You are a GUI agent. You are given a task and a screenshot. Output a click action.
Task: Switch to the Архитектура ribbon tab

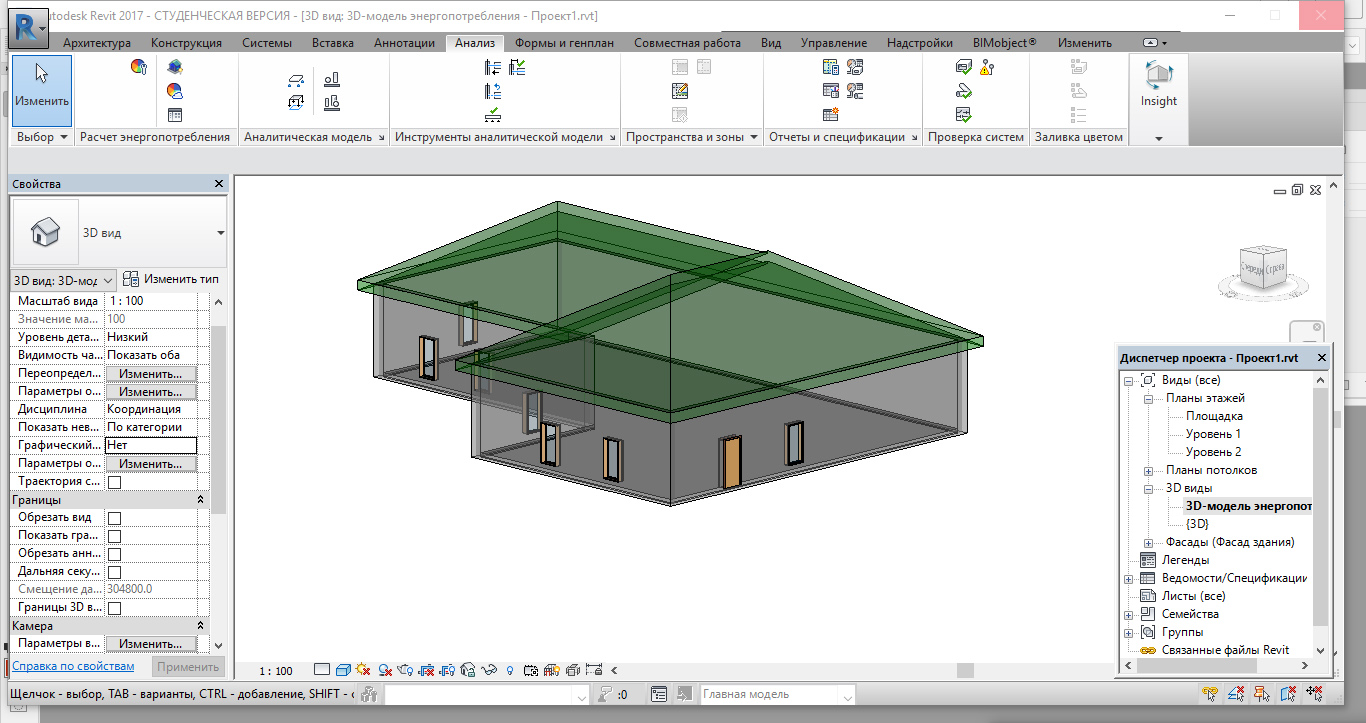coord(97,43)
